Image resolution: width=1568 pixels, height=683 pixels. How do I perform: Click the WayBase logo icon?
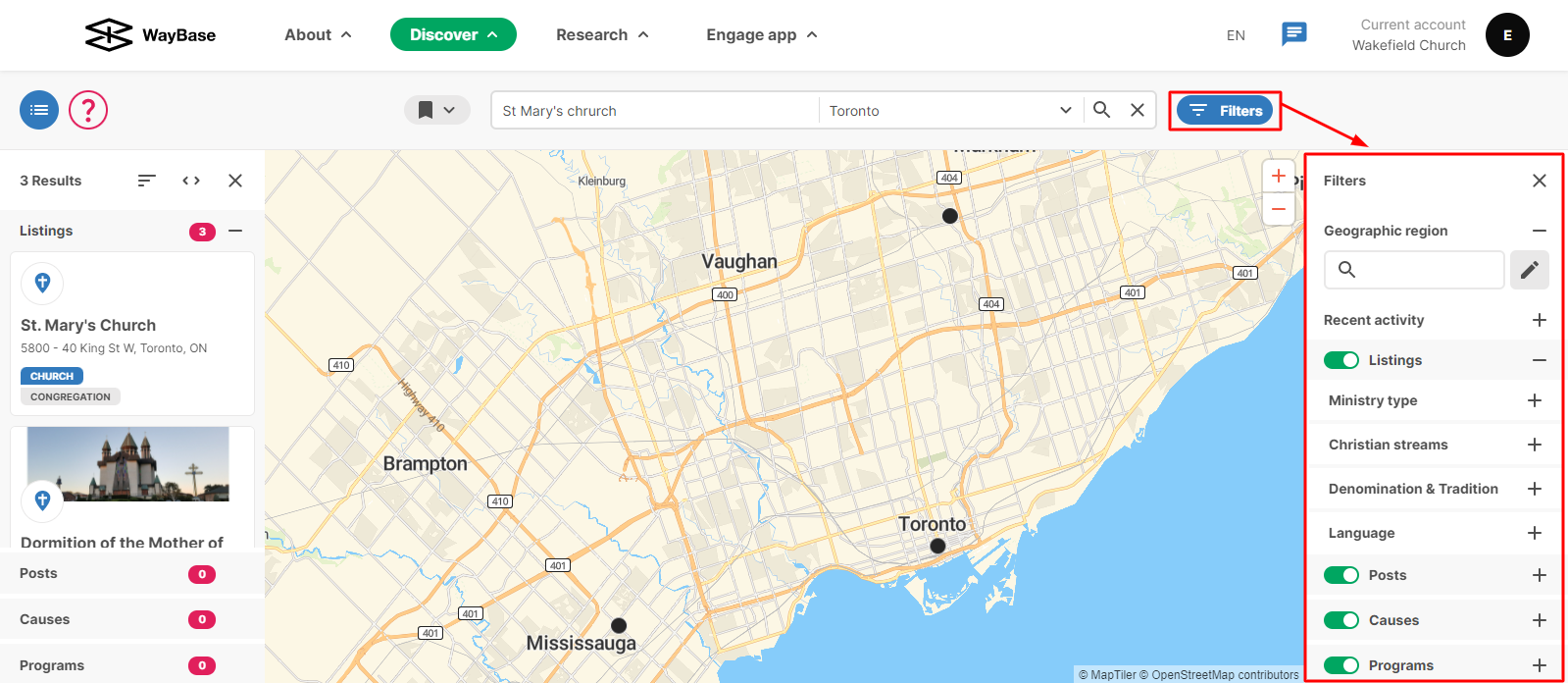109,34
